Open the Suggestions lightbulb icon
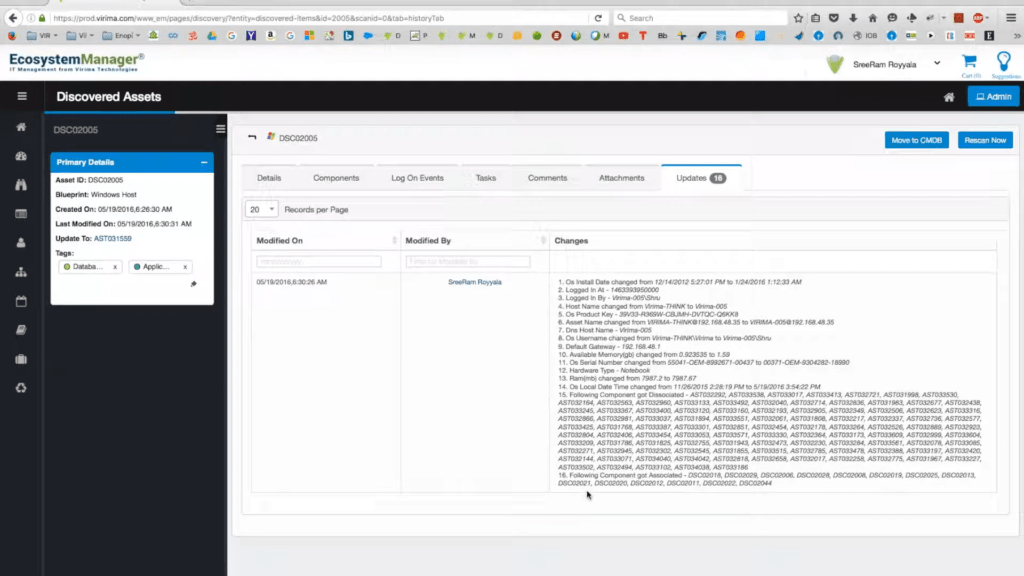Image resolution: width=1024 pixels, height=576 pixels. click(1004, 62)
